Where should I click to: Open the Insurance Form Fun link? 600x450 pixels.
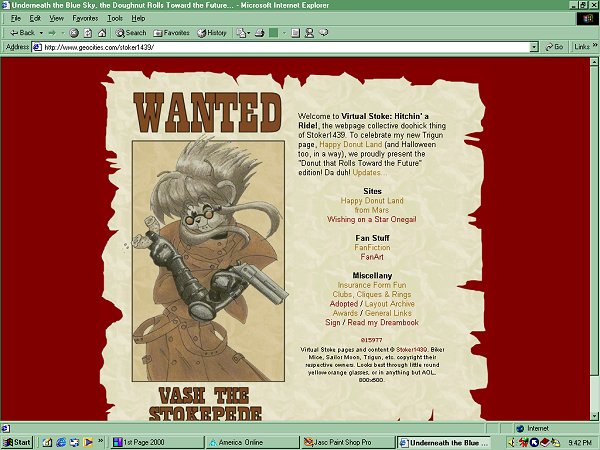(x=372, y=285)
